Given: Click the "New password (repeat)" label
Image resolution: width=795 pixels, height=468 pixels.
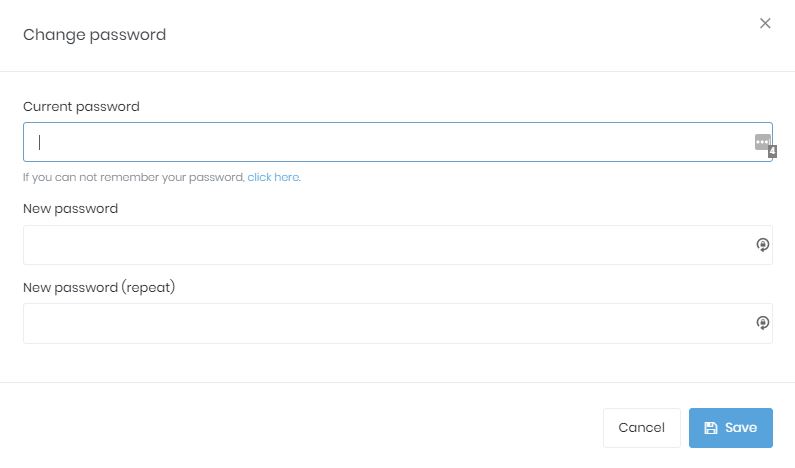Looking at the screenshot, I should pyautogui.click(x=99, y=287).
